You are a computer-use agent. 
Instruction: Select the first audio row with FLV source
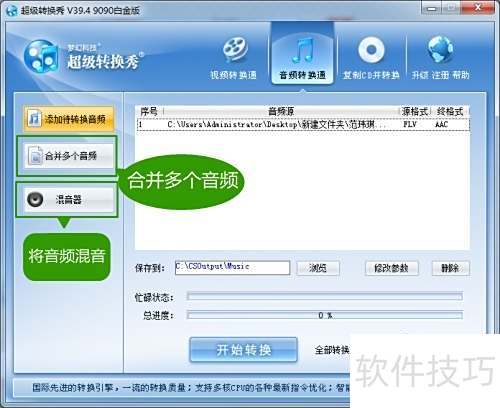(x=303, y=124)
